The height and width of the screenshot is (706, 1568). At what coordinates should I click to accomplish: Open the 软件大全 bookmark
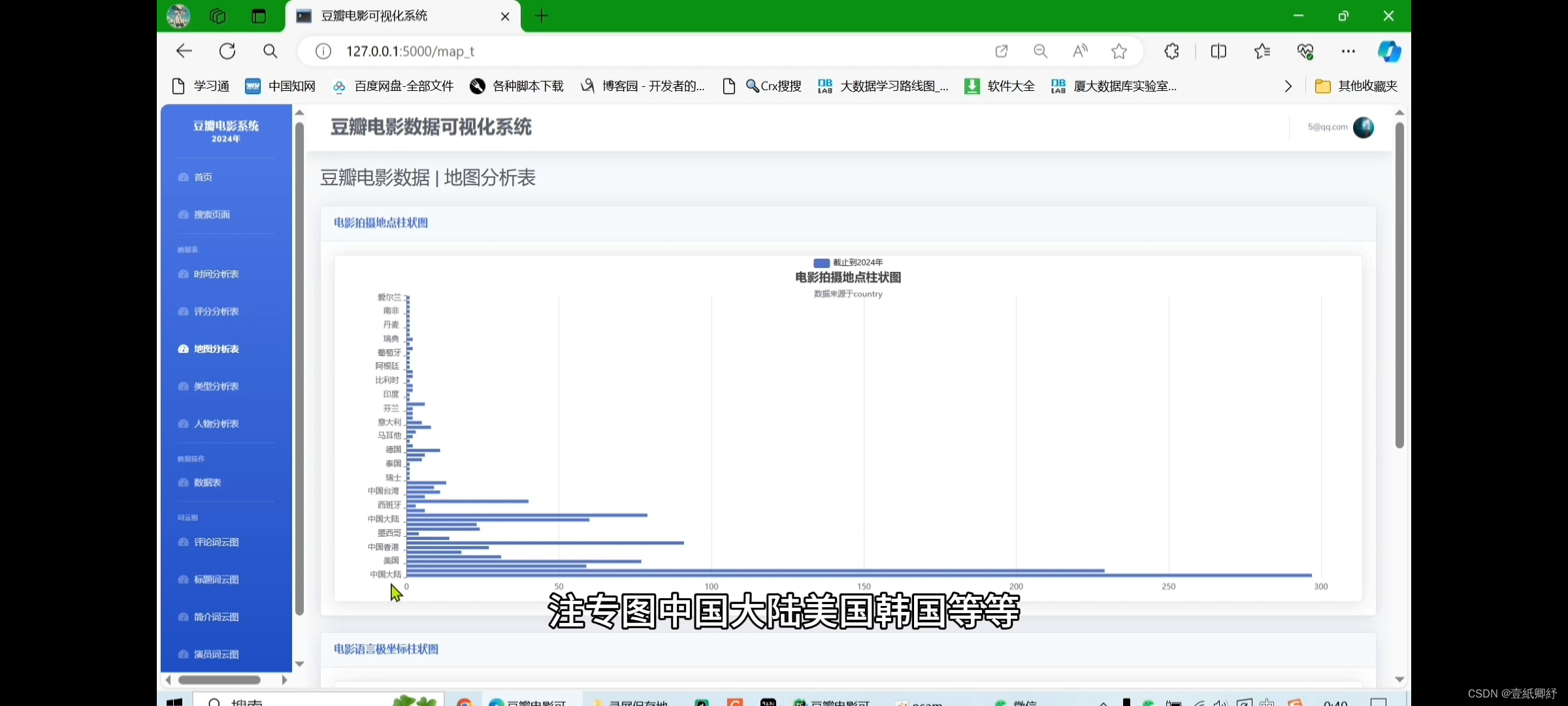pos(1000,86)
